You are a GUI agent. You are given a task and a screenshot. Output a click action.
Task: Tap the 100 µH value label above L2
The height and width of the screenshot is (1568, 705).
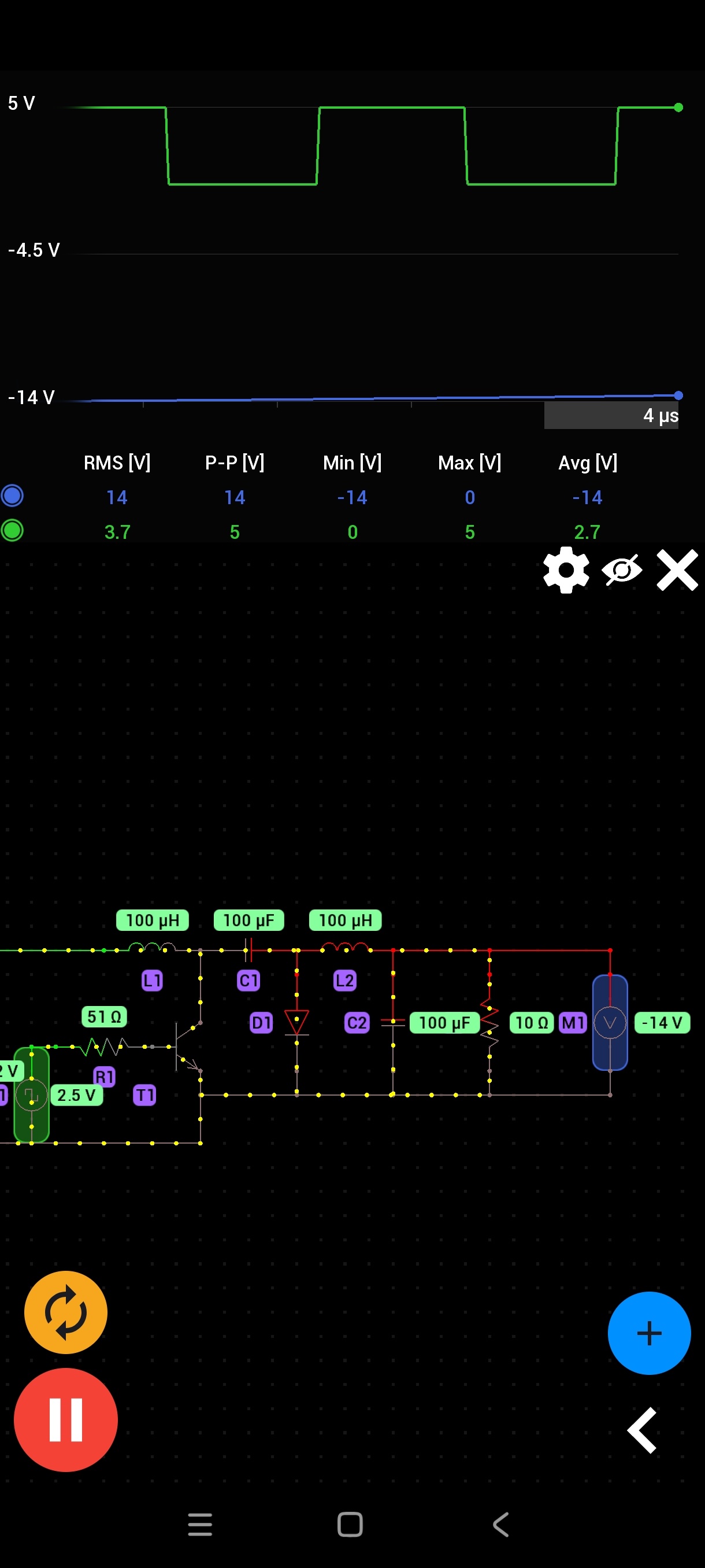tap(346, 920)
